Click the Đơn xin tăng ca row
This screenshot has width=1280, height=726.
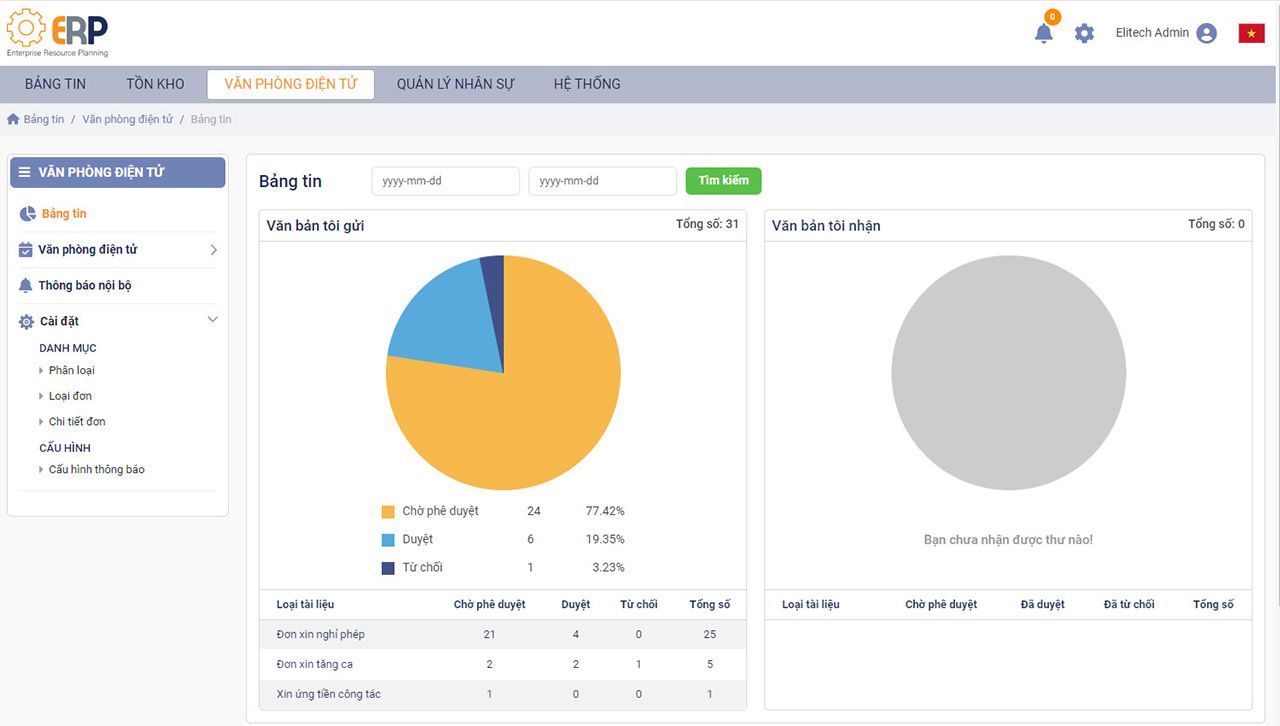tap(503, 664)
